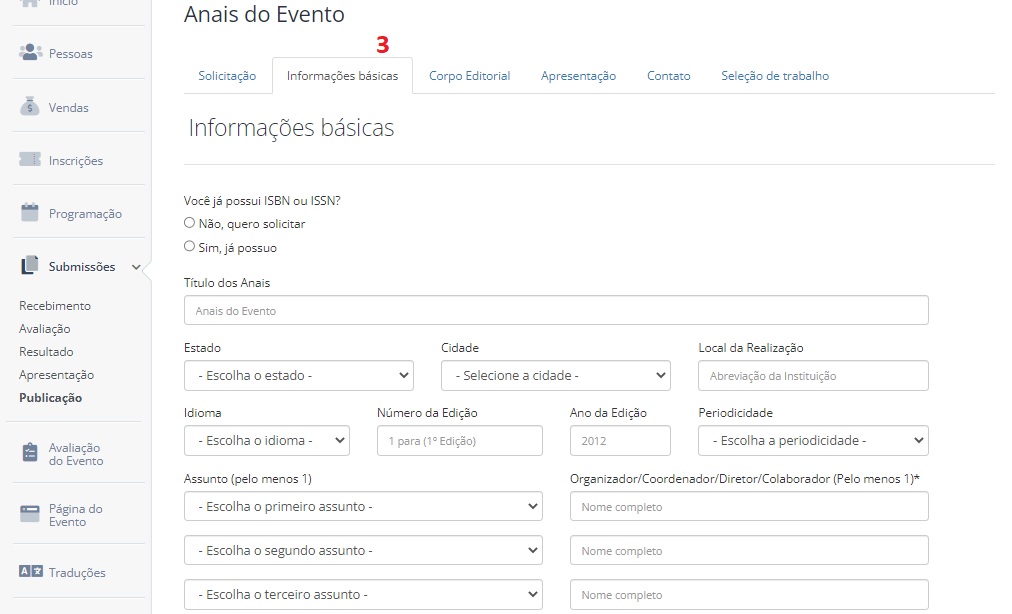Open the Periodicidade dropdown
Viewport: 1012px width, 614px height.
point(813,441)
